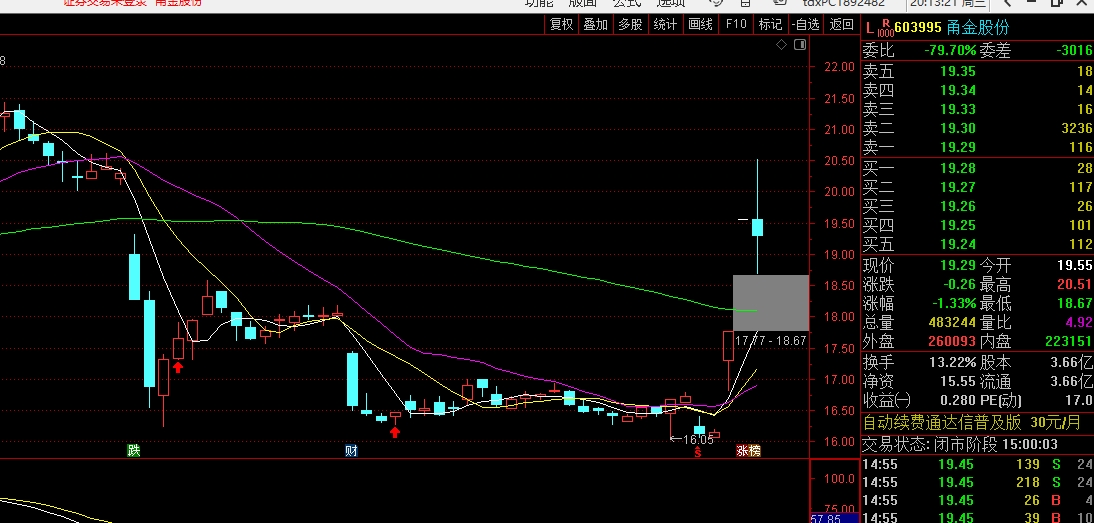The image size is (1094, 523).
Task: Select the 14:55 trade row with volume 139
Action: (x=977, y=464)
